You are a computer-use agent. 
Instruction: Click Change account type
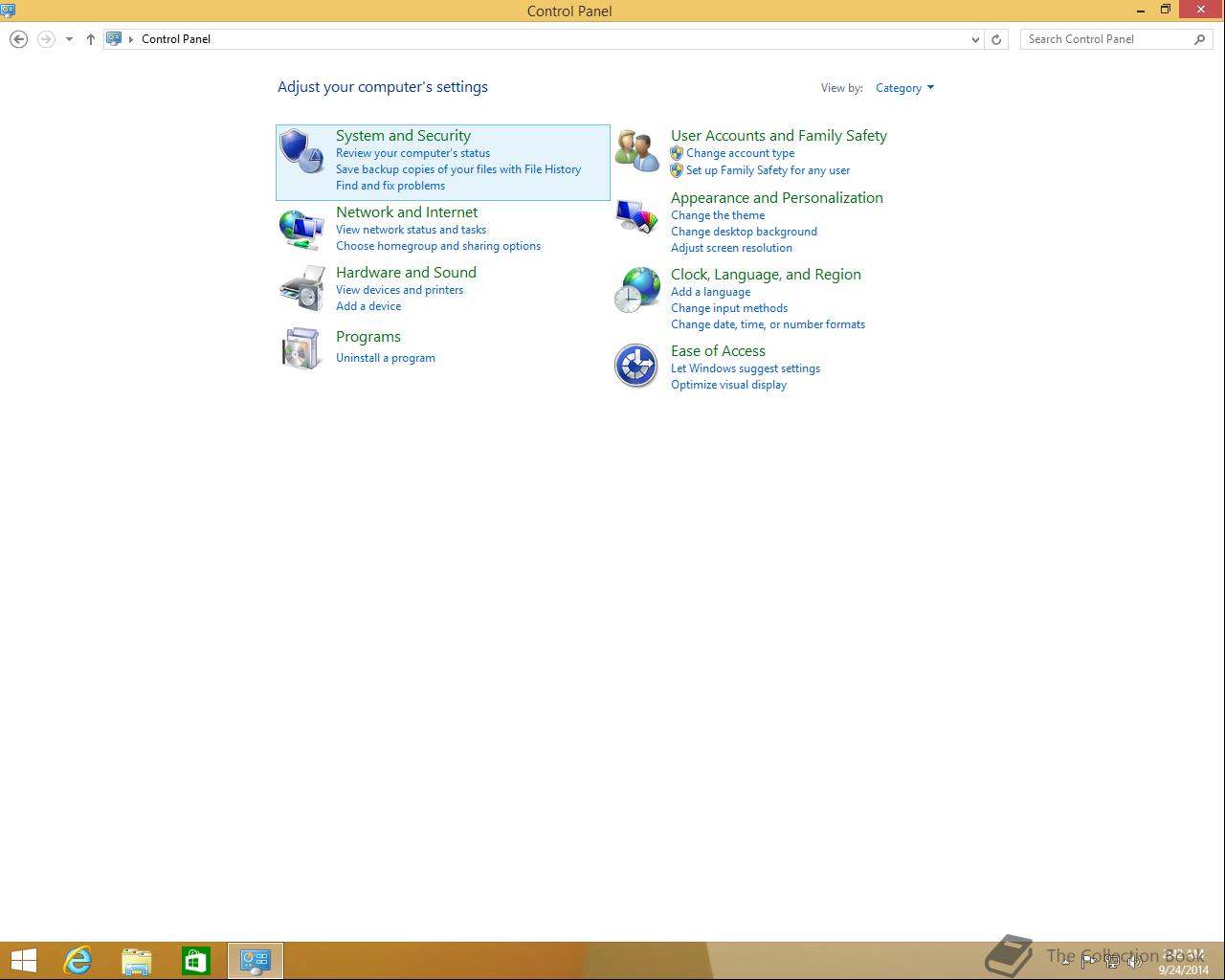pyautogui.click(x=740, y=153)
